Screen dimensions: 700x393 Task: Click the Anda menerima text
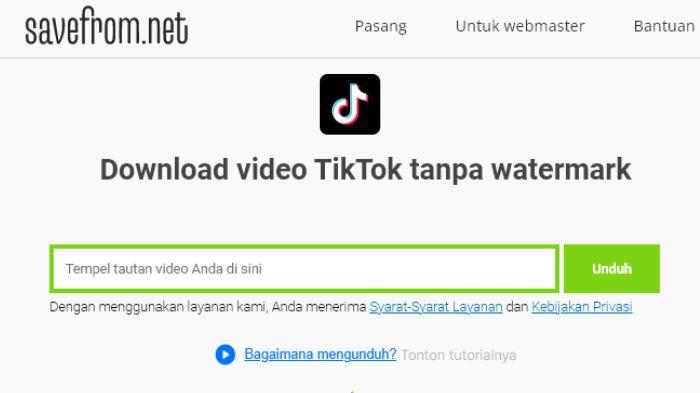click(319, 307)
